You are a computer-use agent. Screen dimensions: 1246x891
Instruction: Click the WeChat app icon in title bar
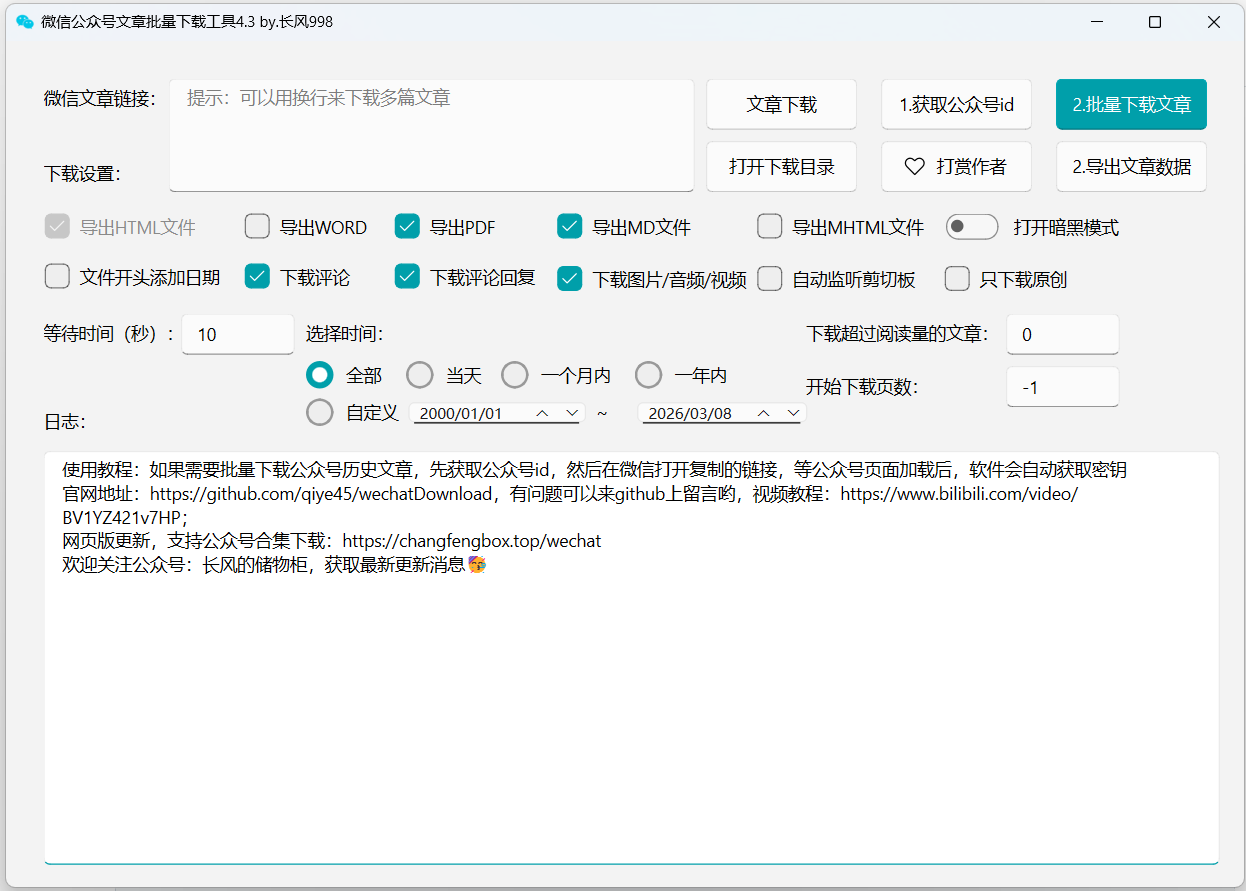tap(25, 22)
